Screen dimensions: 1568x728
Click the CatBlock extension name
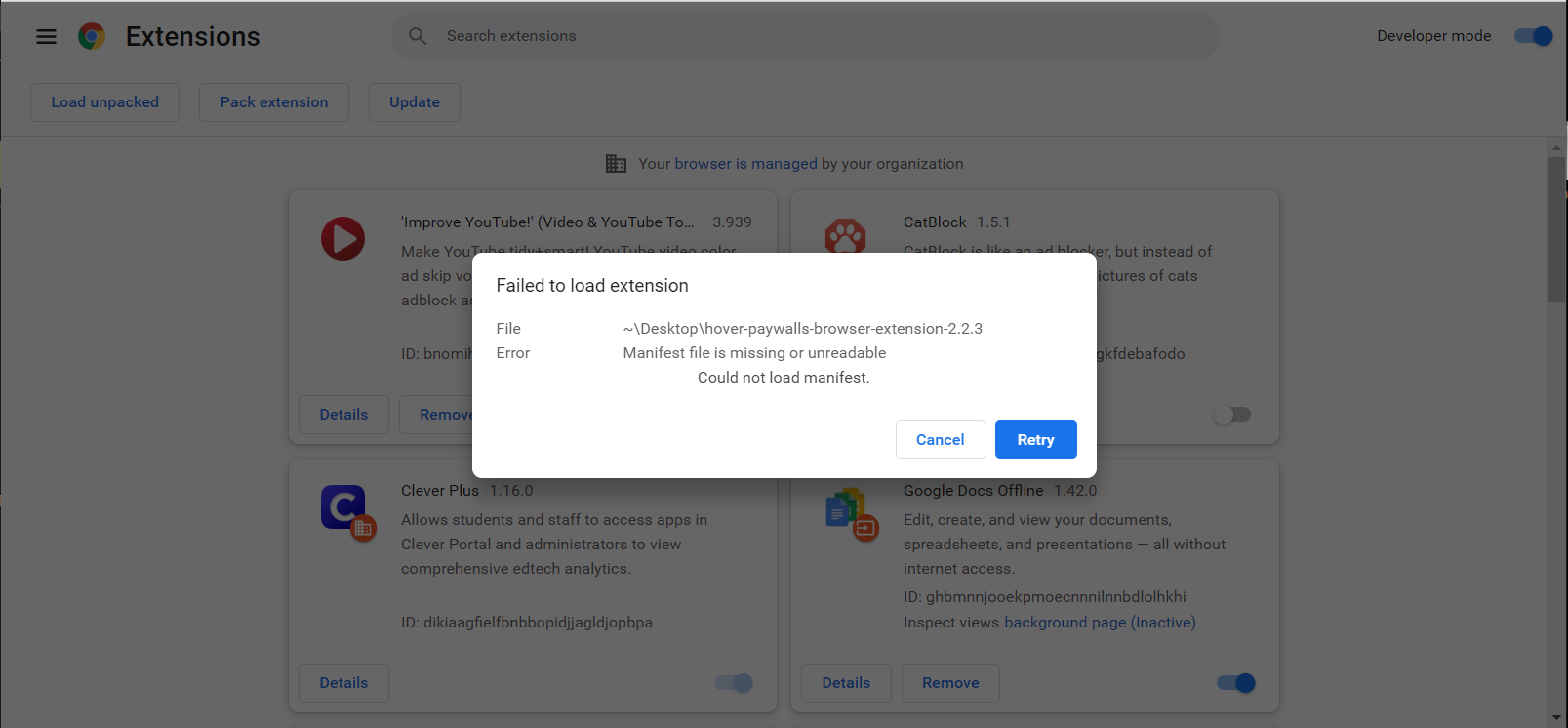point(935,222)
